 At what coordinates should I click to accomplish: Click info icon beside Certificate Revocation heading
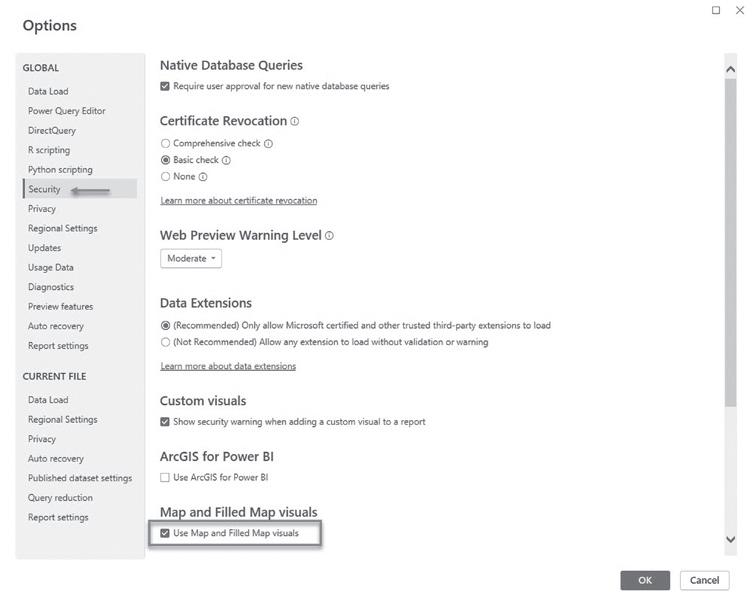[x=294, y=121]
